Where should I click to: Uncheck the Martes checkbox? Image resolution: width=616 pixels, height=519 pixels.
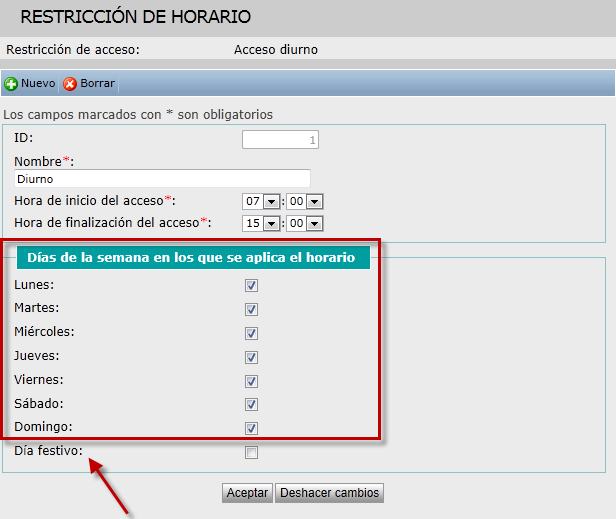[x=251, y=309]
